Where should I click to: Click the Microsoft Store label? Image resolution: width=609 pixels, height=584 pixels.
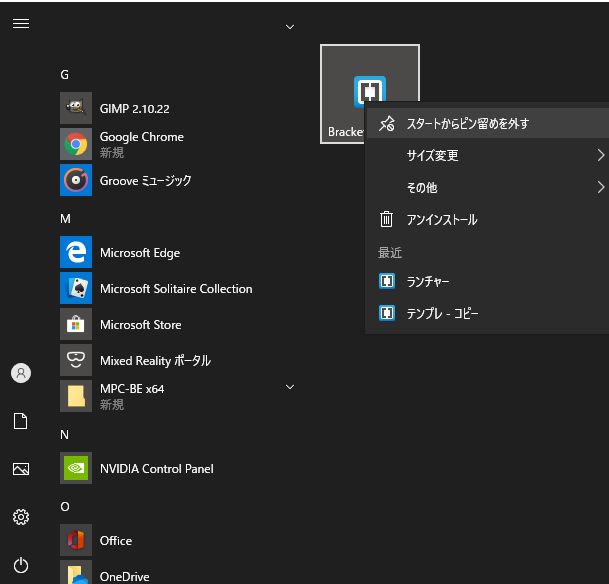[141, 325]
